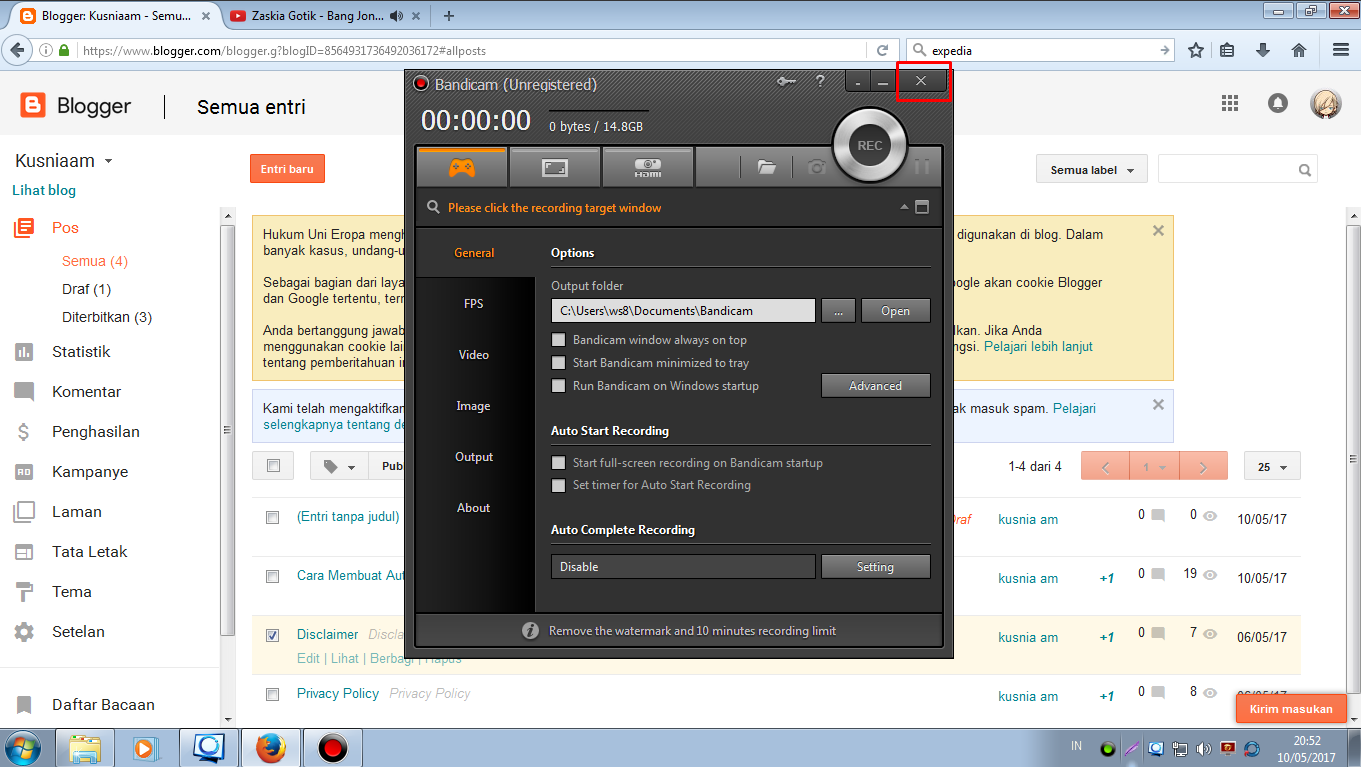Click the Lihat blog link
The width and height of the screenshot is (1361, 767).
pos(44,190)
